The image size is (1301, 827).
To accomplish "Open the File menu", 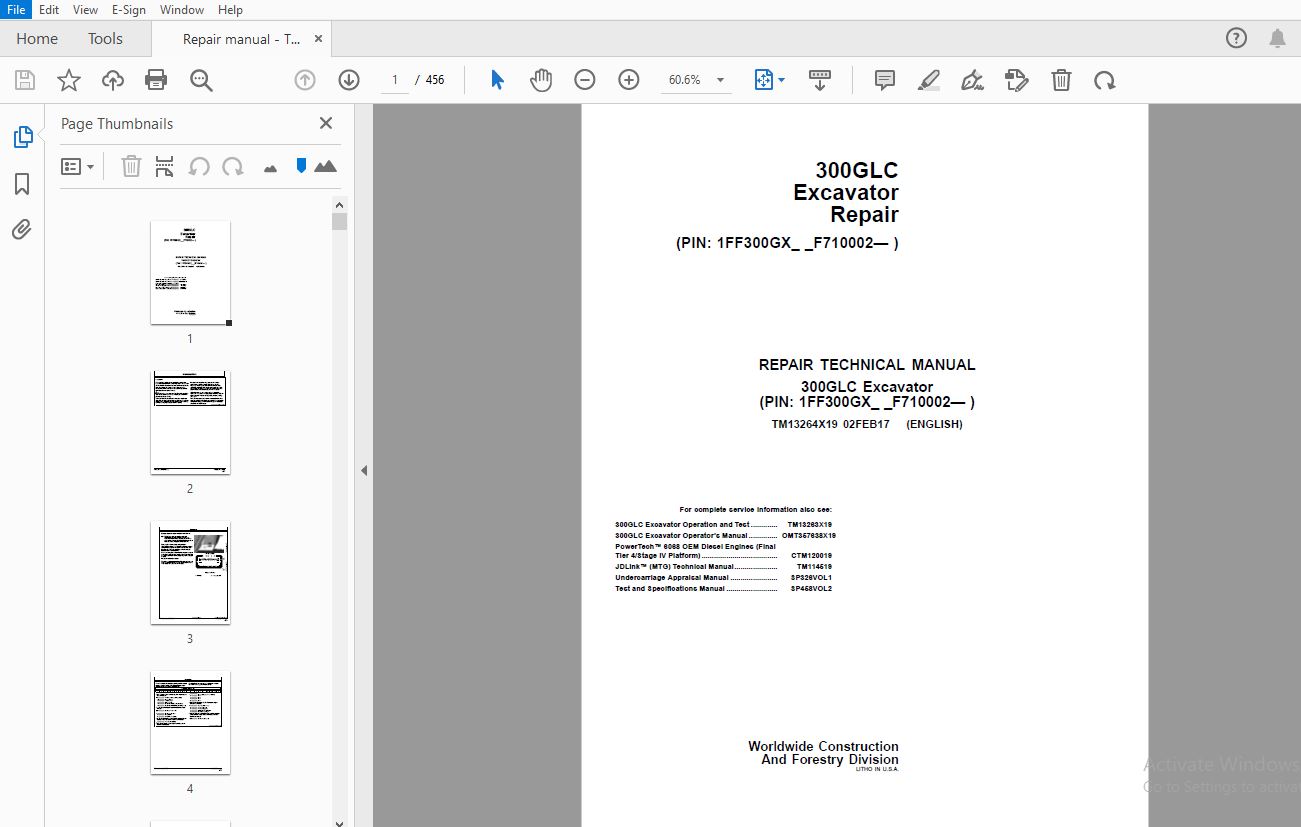I will point(17,9).
